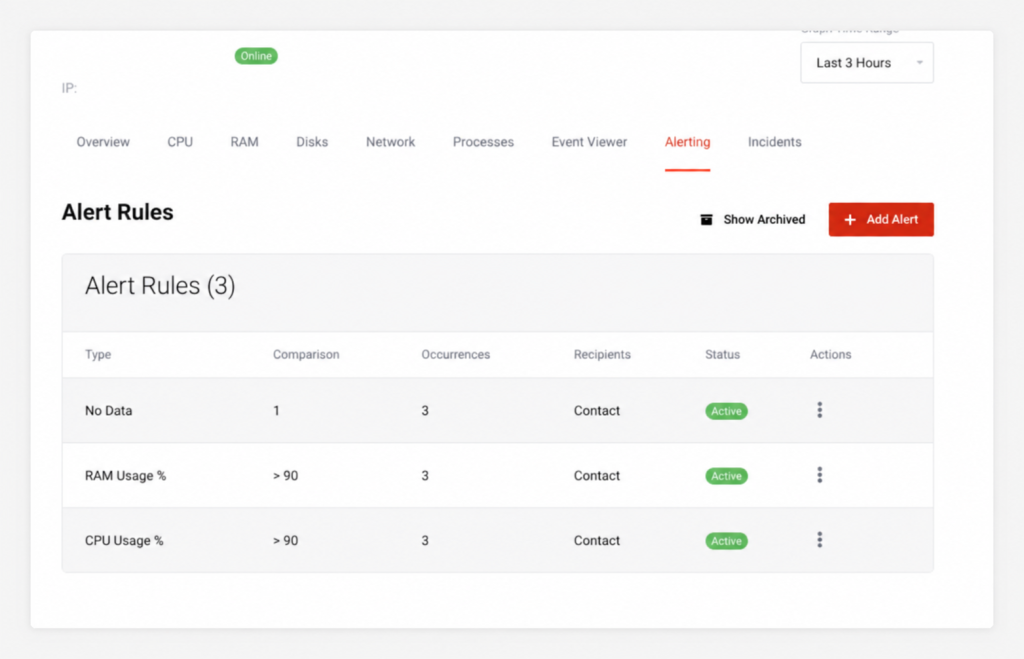This screenshot has width=1024, height=659.
Task: Open the CPU tab
Action: pos(180,142)
